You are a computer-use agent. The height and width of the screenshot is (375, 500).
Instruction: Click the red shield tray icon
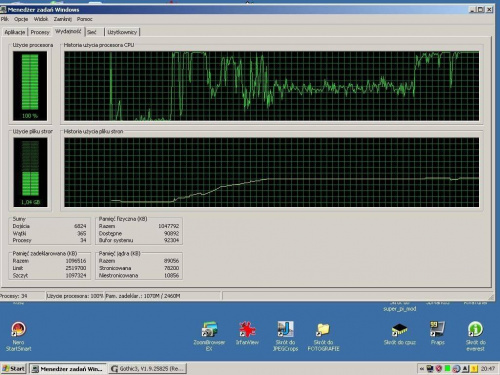(x=439, y=369)
